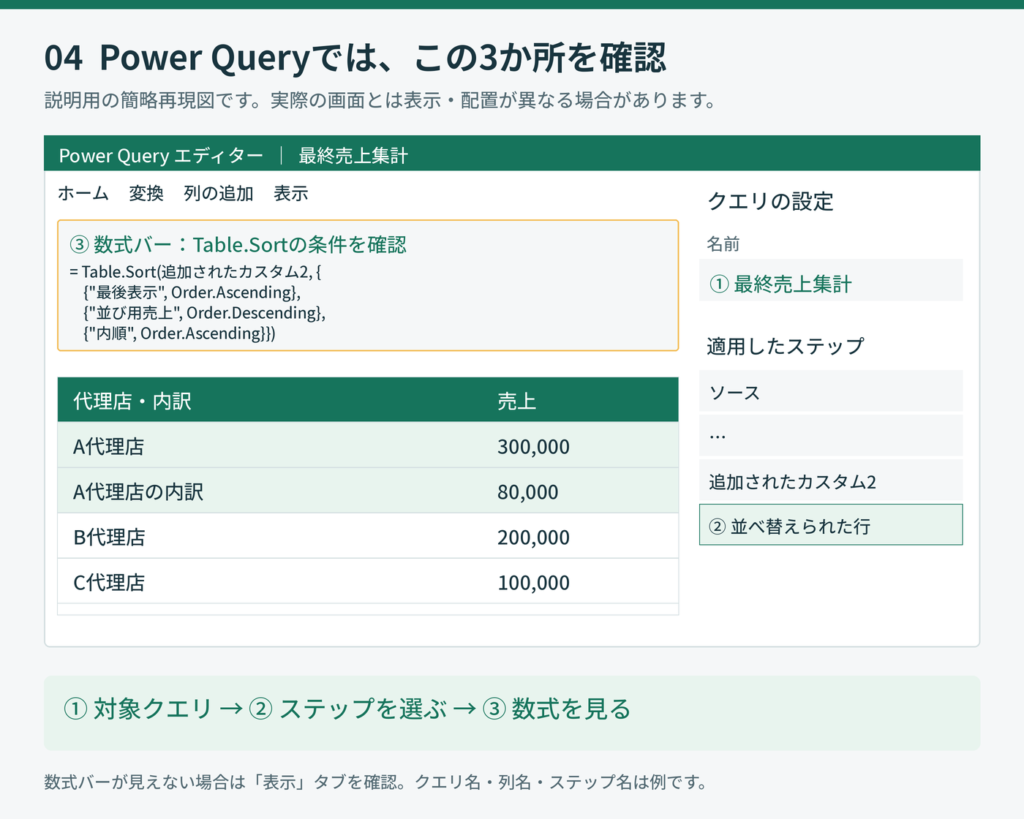Click the 100,000 sales value
1024x819 pixels.
tap(534, 582)
